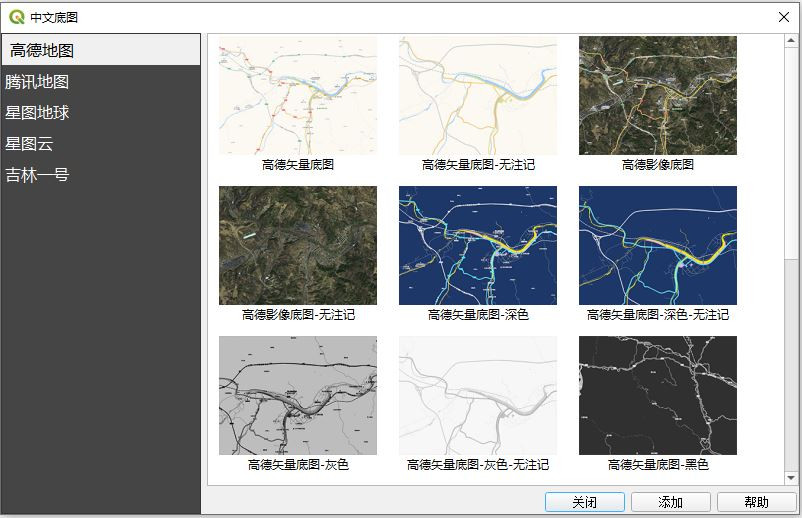Pick the 高德影像底图 satellite thumbnail

(658, 96)
